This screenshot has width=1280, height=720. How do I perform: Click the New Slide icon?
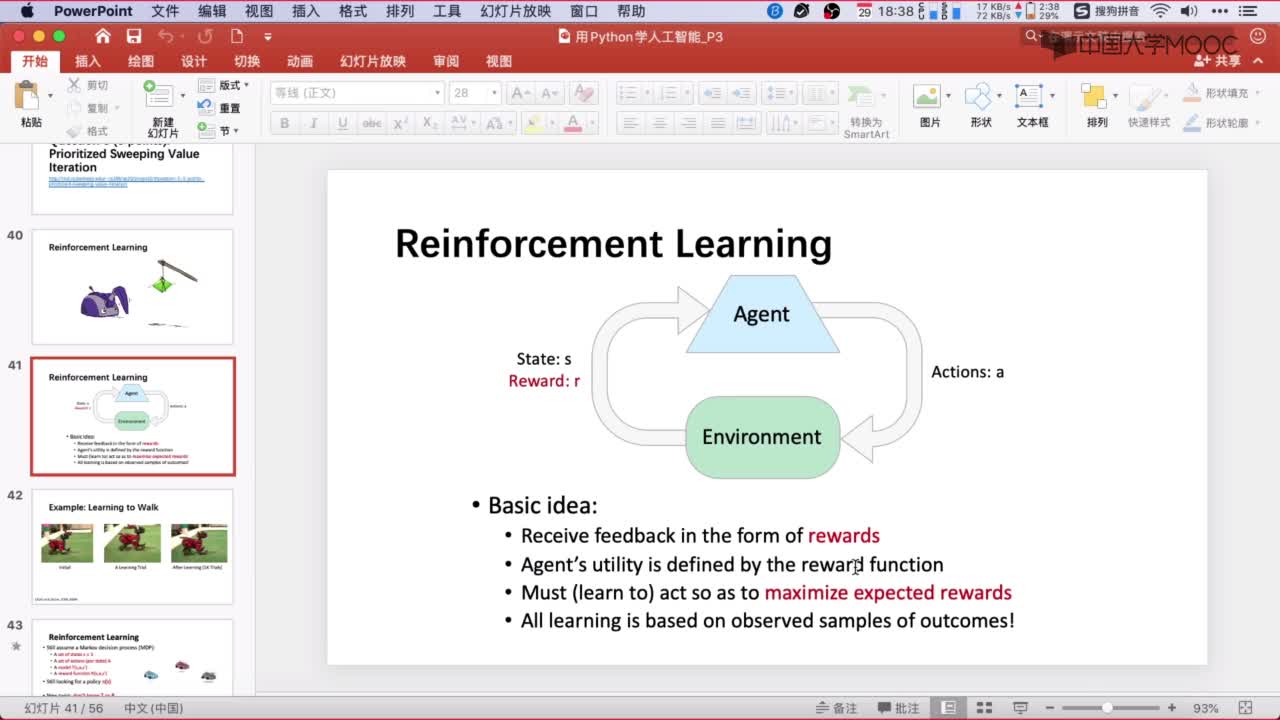158,96
